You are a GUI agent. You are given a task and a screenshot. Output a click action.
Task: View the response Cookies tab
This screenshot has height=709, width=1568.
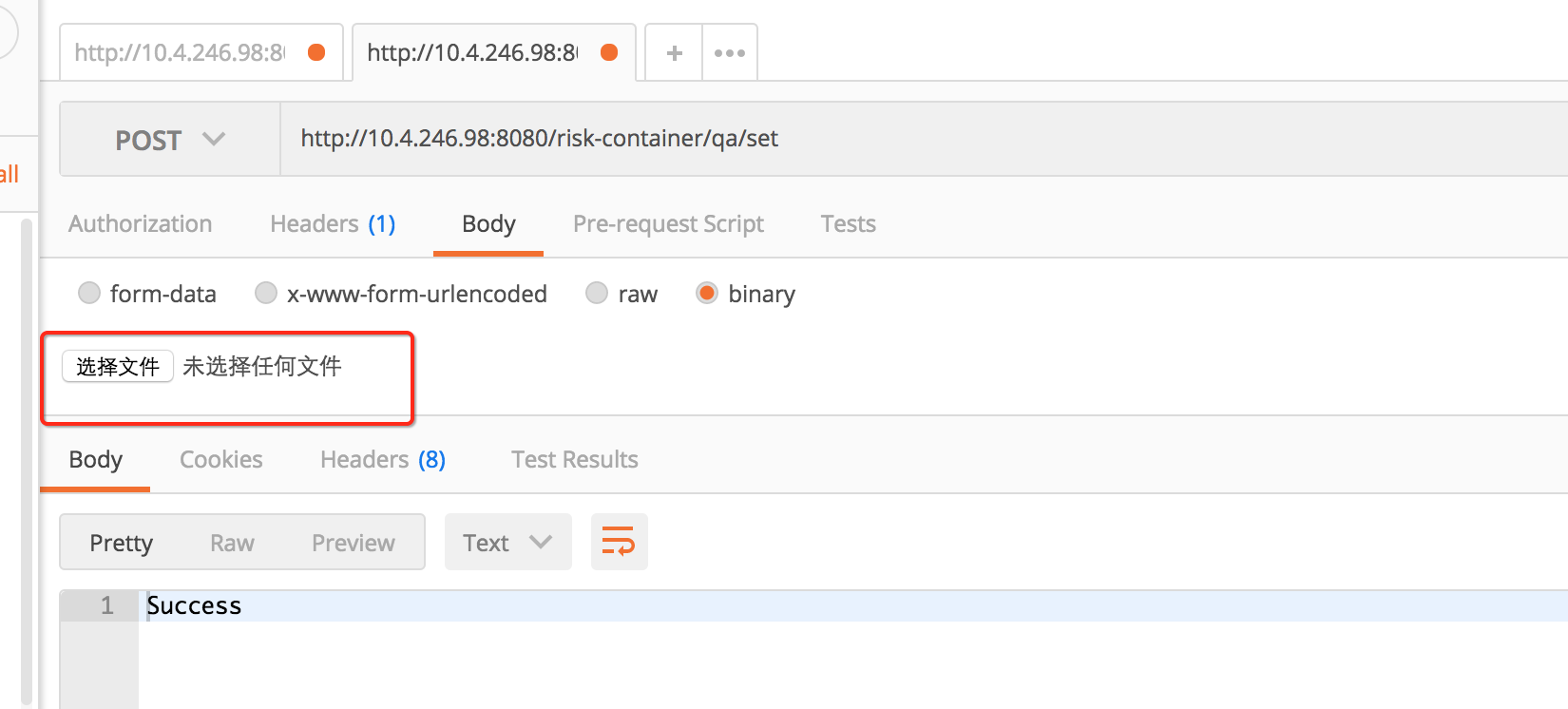pos(220,460)
